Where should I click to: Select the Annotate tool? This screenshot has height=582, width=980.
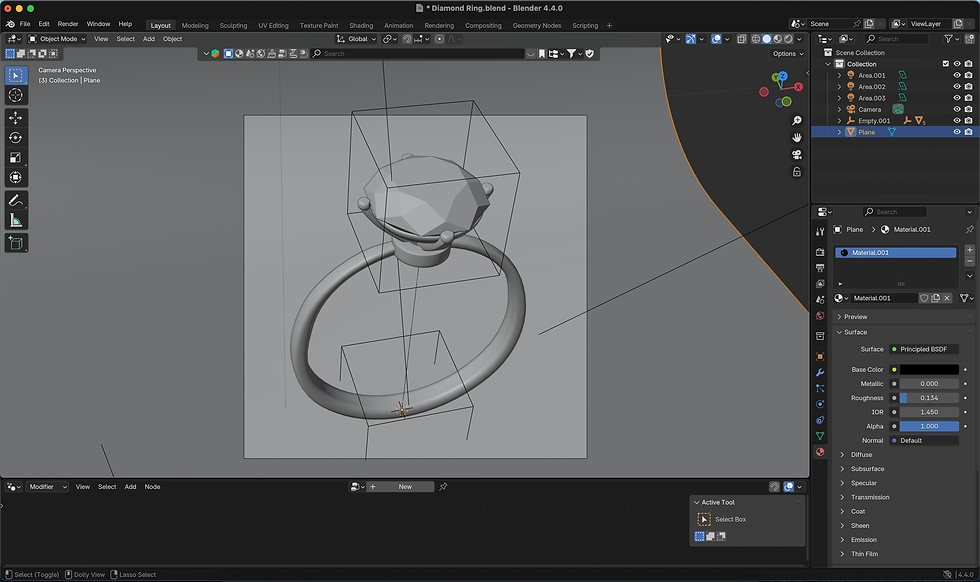click(16, 201)
